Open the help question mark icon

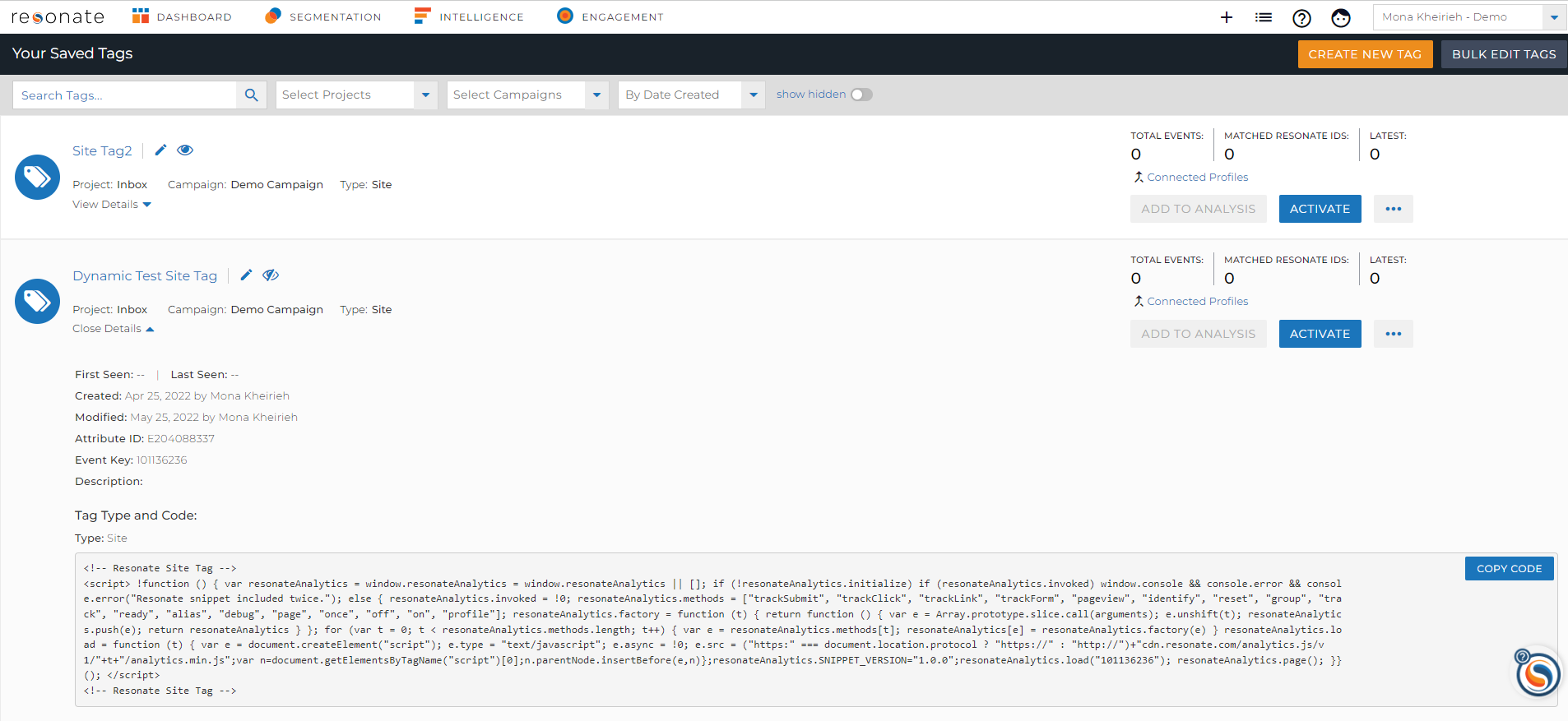1301,18
